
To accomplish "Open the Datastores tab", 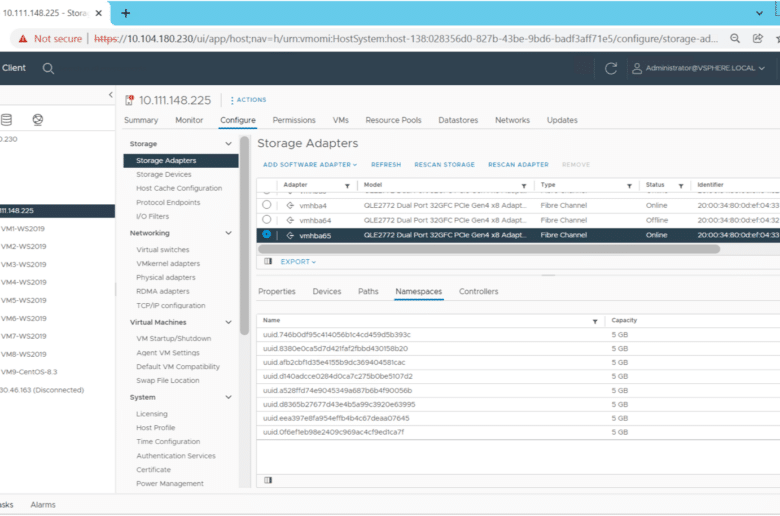I will click(458, 120).
